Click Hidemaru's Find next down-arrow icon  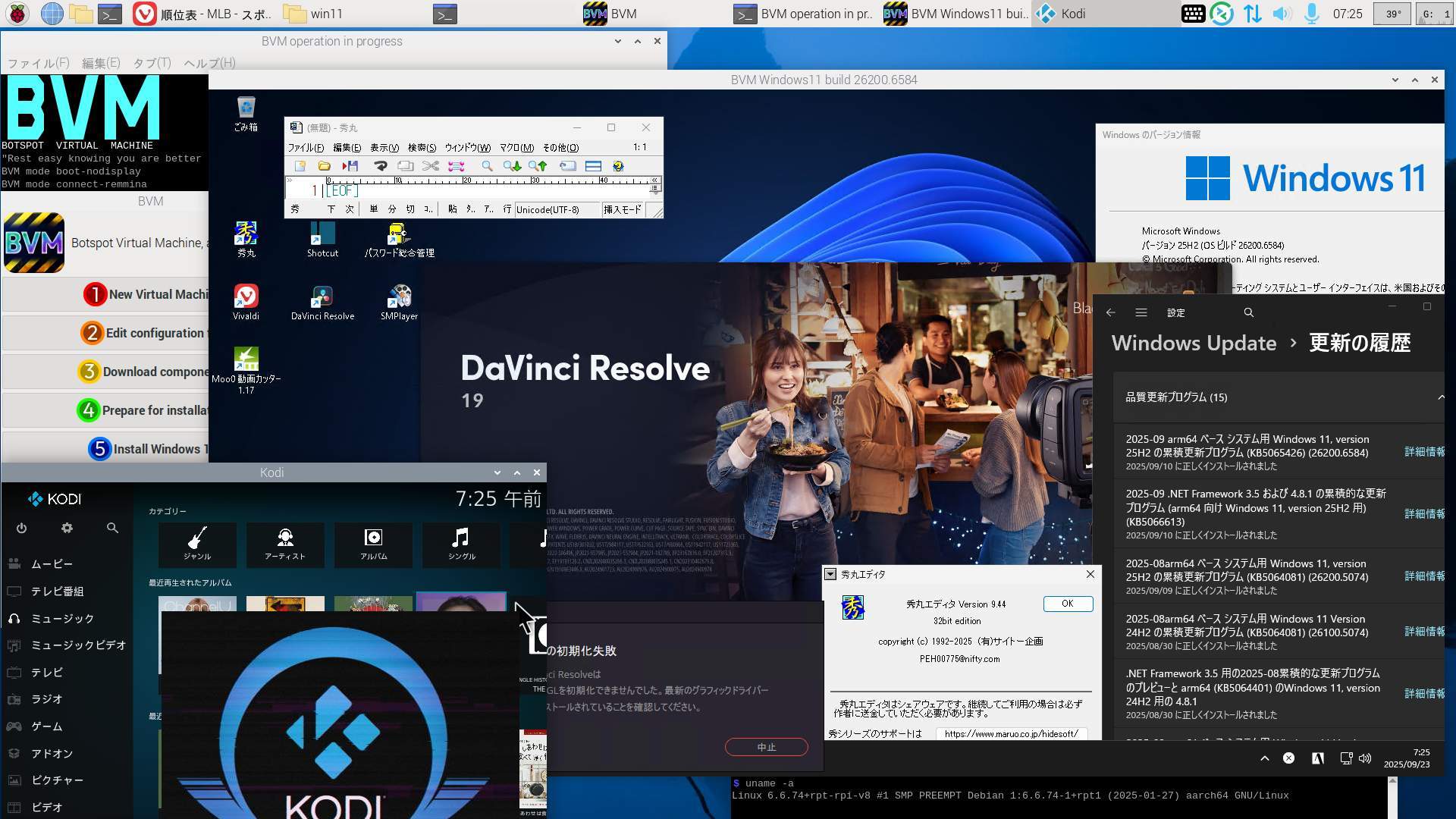(513, 166)
